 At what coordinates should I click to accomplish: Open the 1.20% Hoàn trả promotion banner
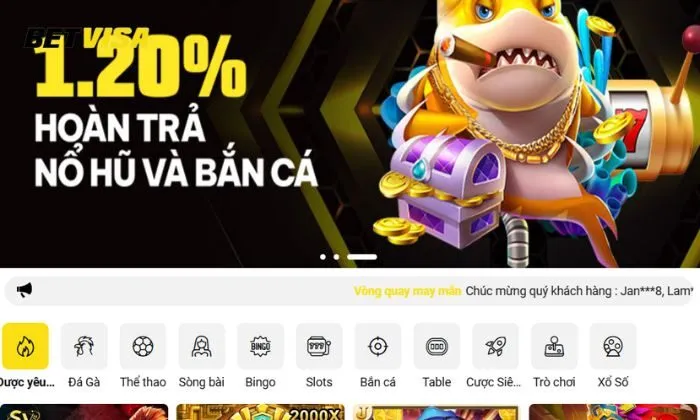(350, 134)
